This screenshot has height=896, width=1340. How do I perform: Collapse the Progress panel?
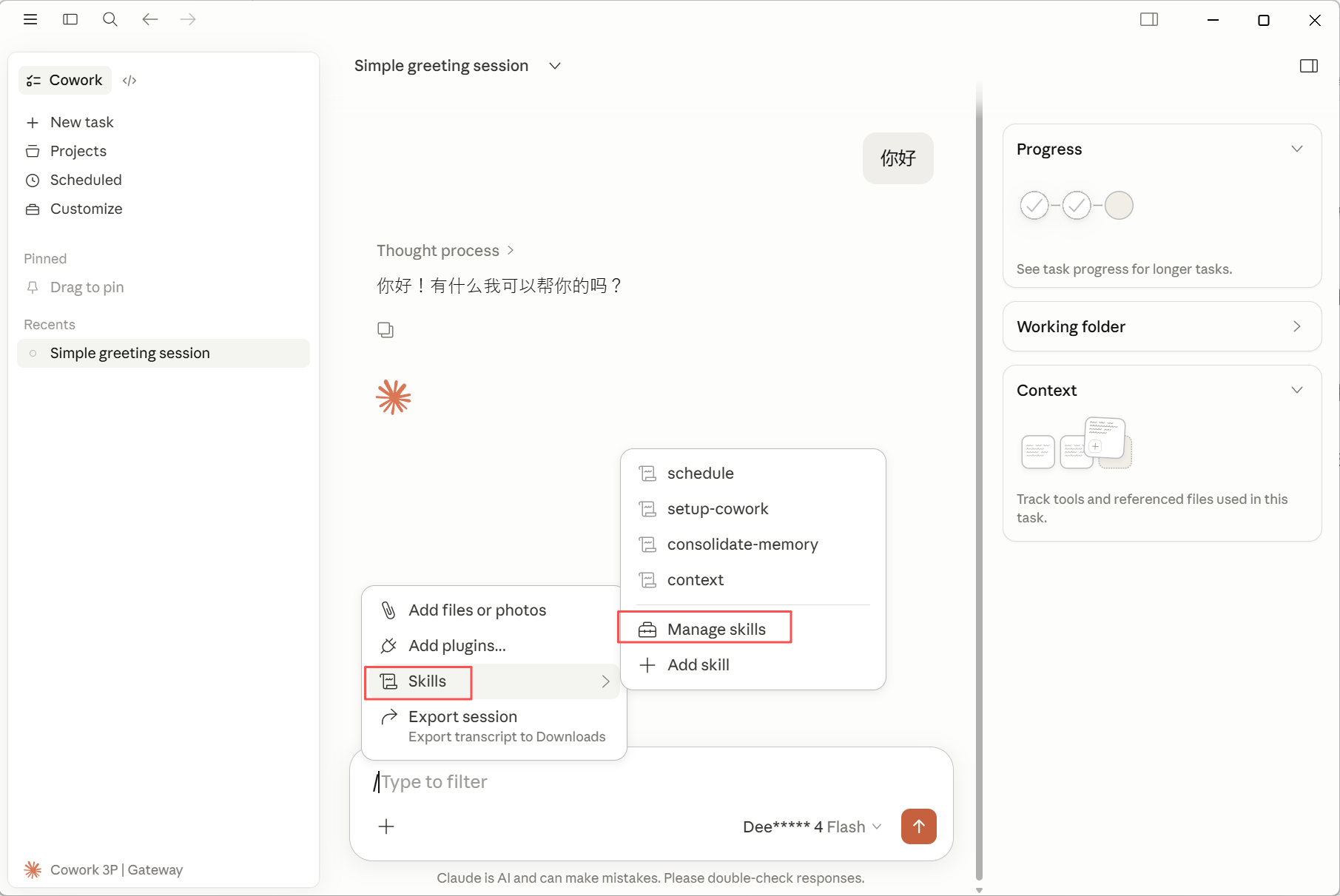point(1297,149)
